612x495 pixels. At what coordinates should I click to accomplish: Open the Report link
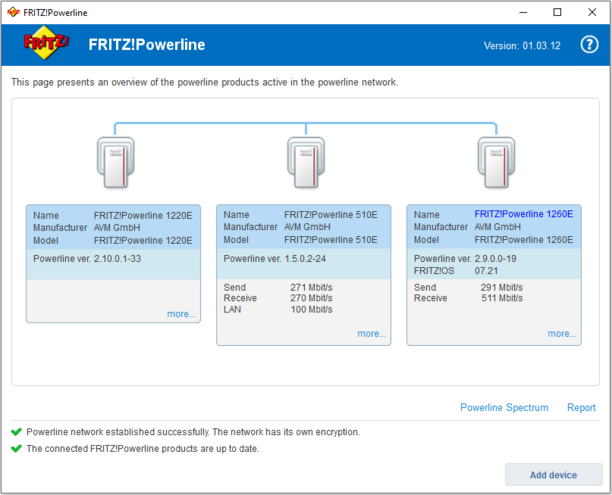tap(581, 407)
